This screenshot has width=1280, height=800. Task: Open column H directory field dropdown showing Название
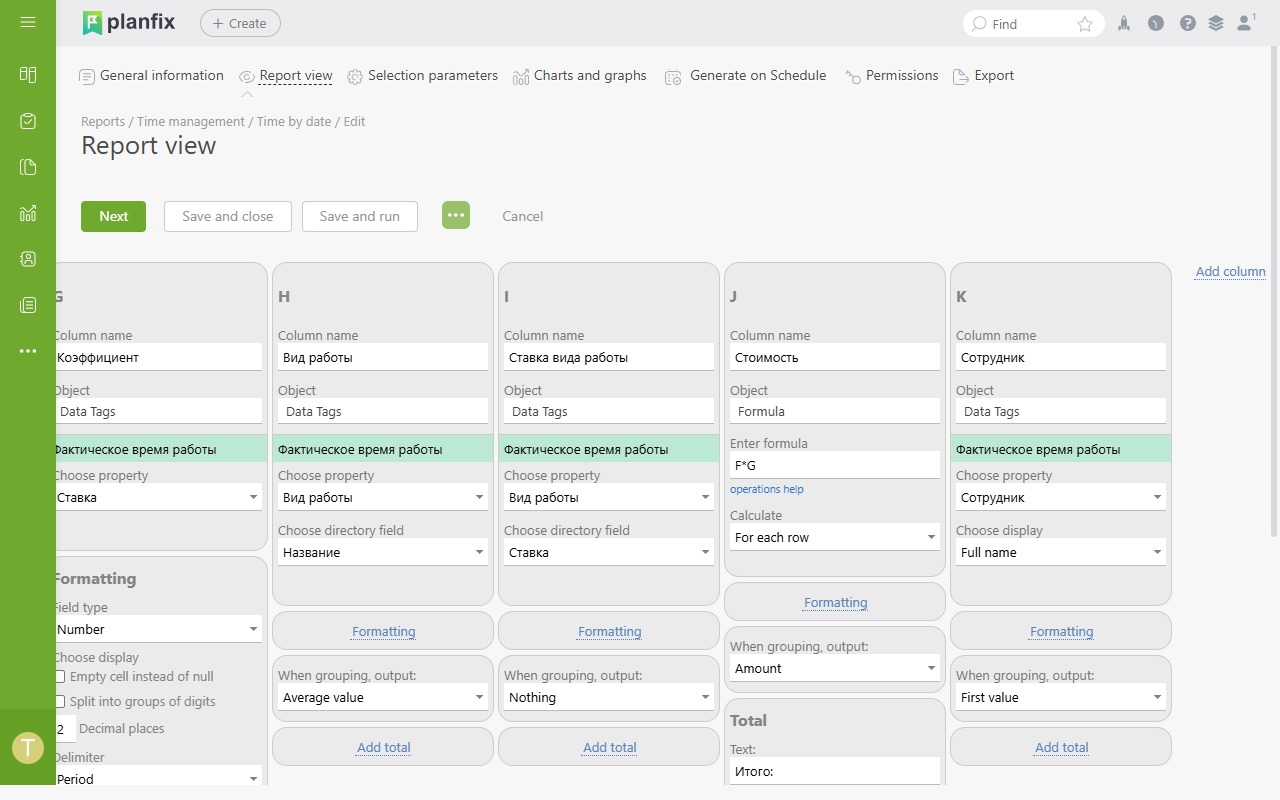(383, 552)
